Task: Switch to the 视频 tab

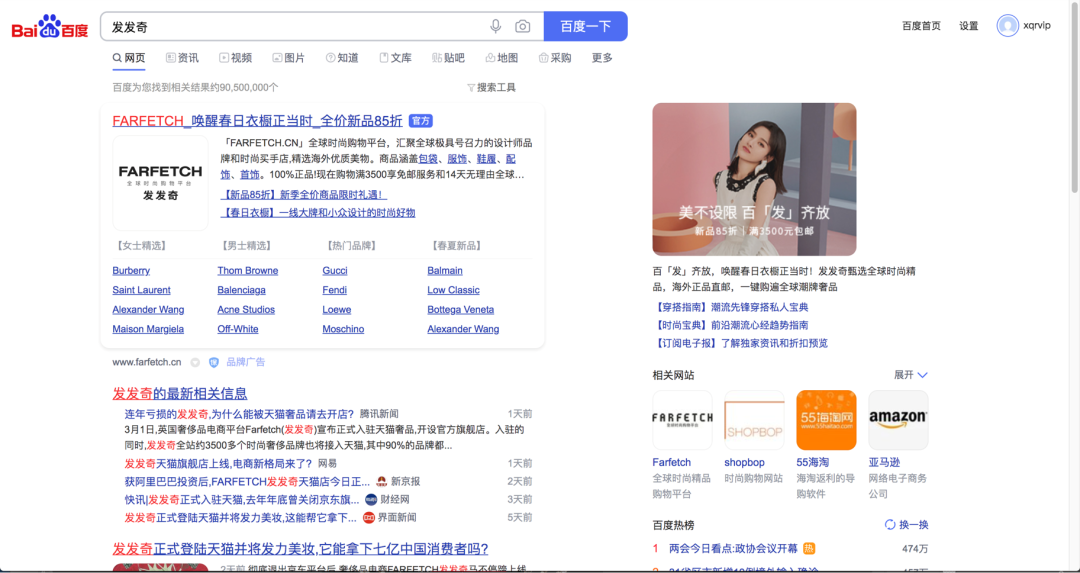Action: tap(235, 58)
